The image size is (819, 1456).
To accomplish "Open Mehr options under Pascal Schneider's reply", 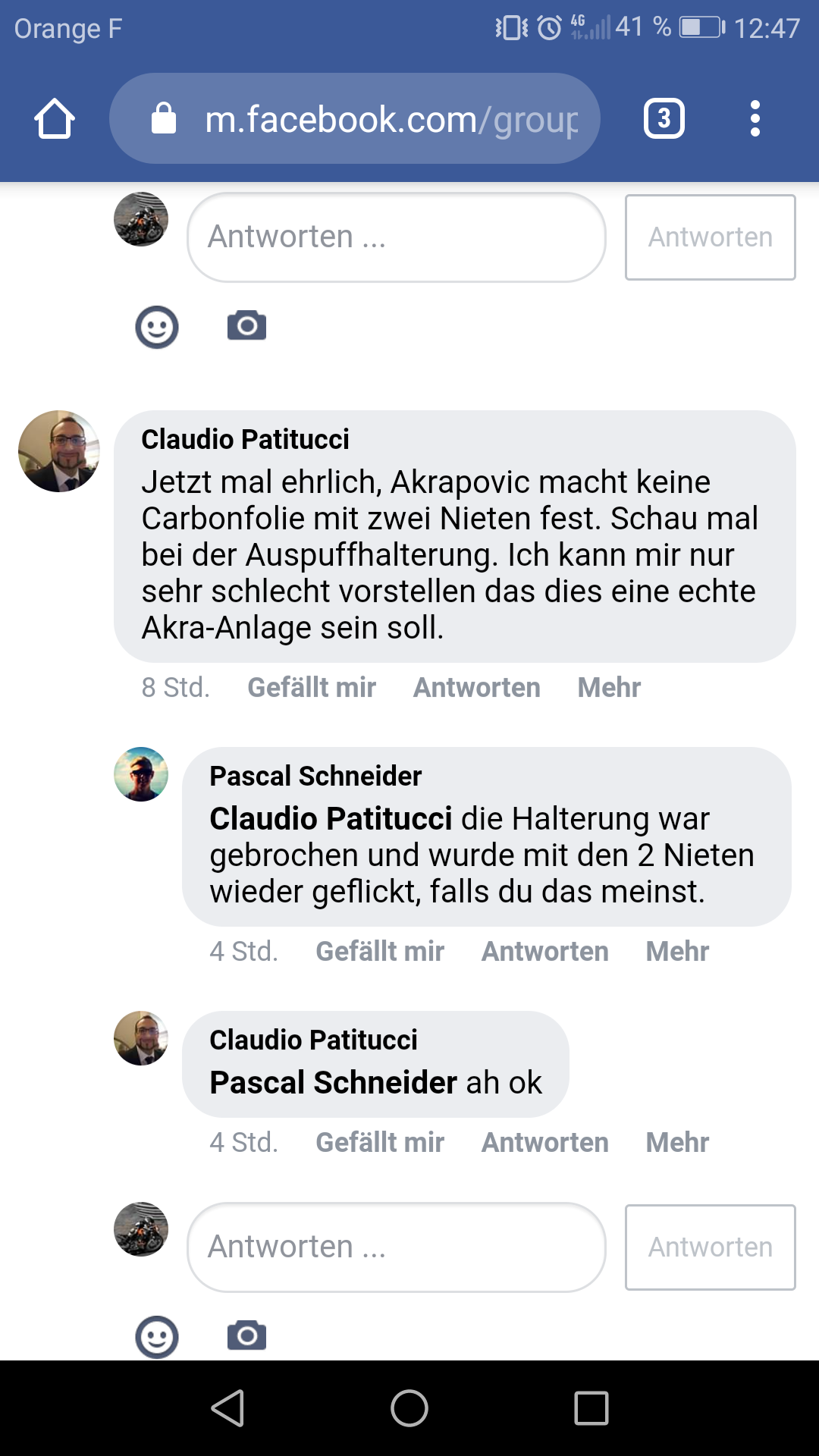I will click(677, 952).
